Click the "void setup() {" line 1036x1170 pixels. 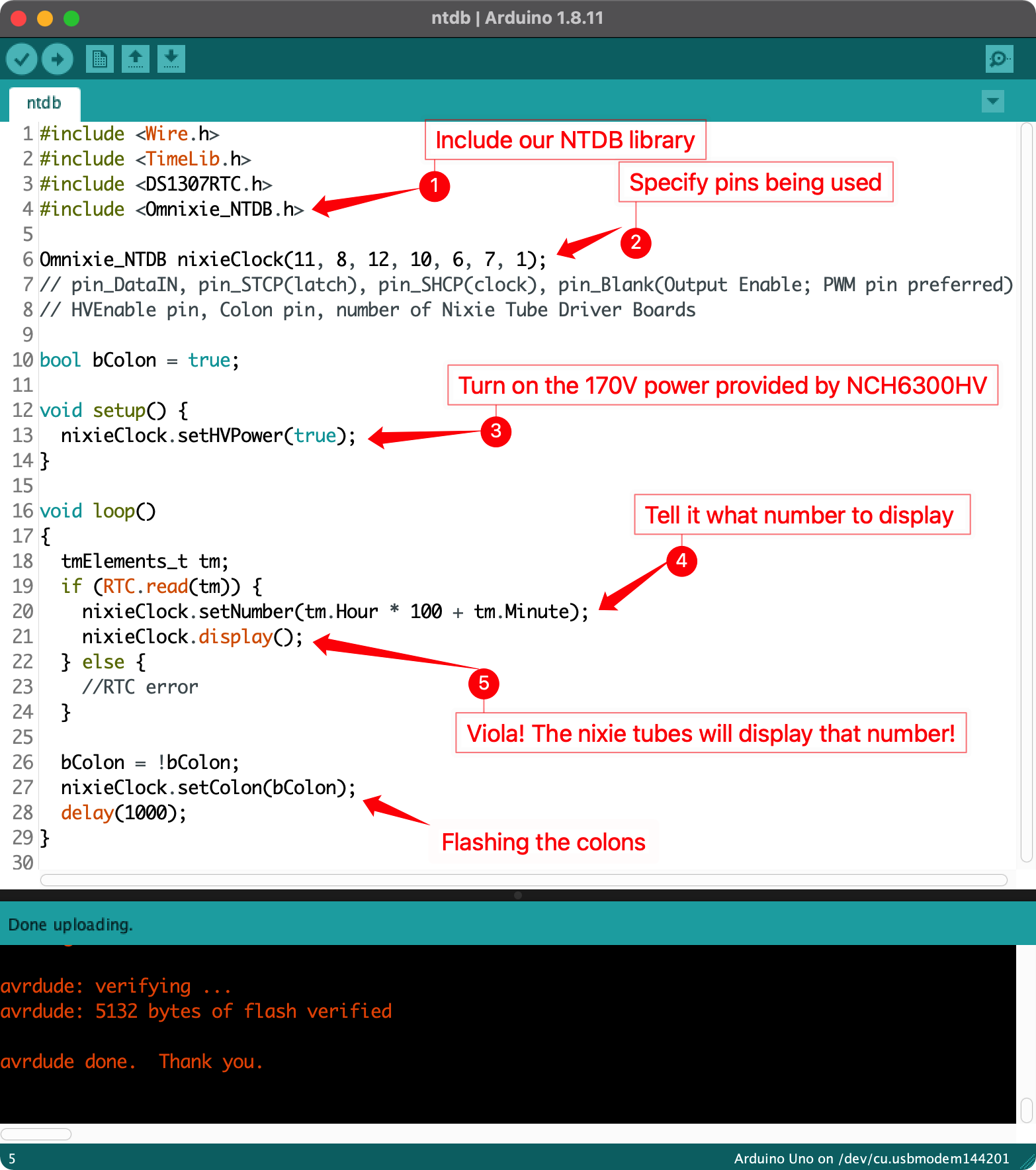coord(114,410)
